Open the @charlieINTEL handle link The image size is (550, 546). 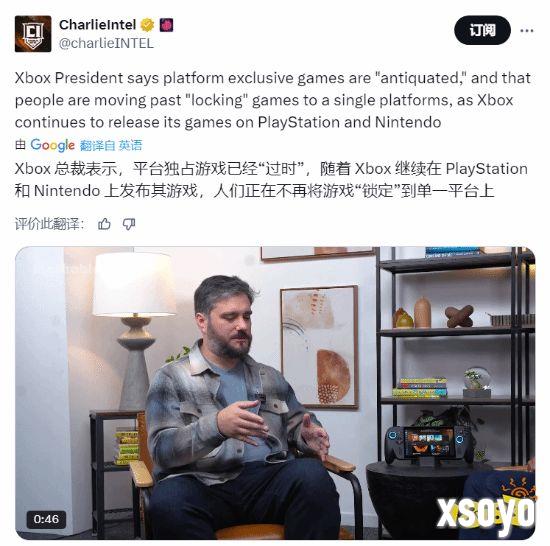[x=106, y=43]
